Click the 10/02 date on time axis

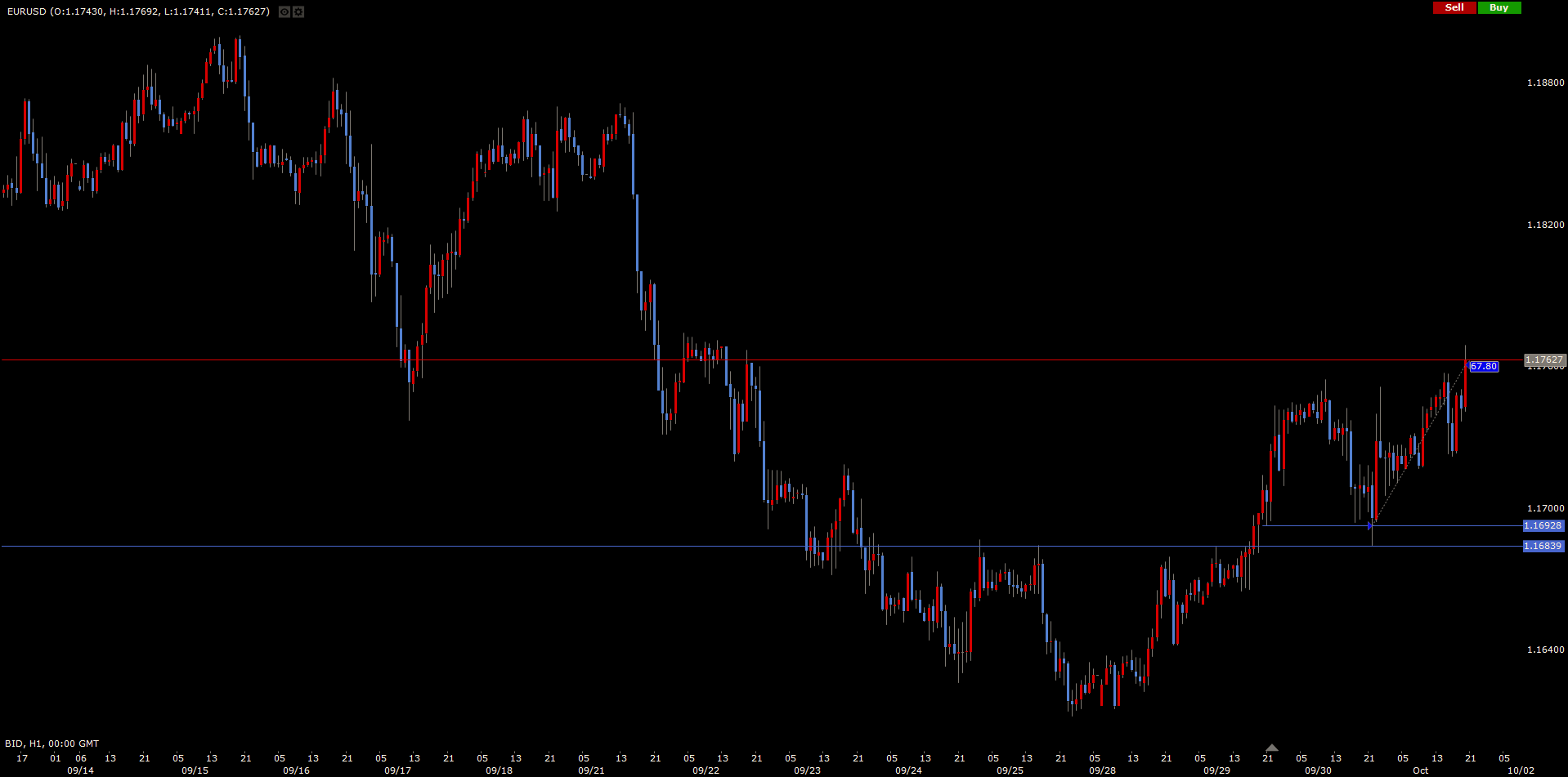click(1521, 770)
